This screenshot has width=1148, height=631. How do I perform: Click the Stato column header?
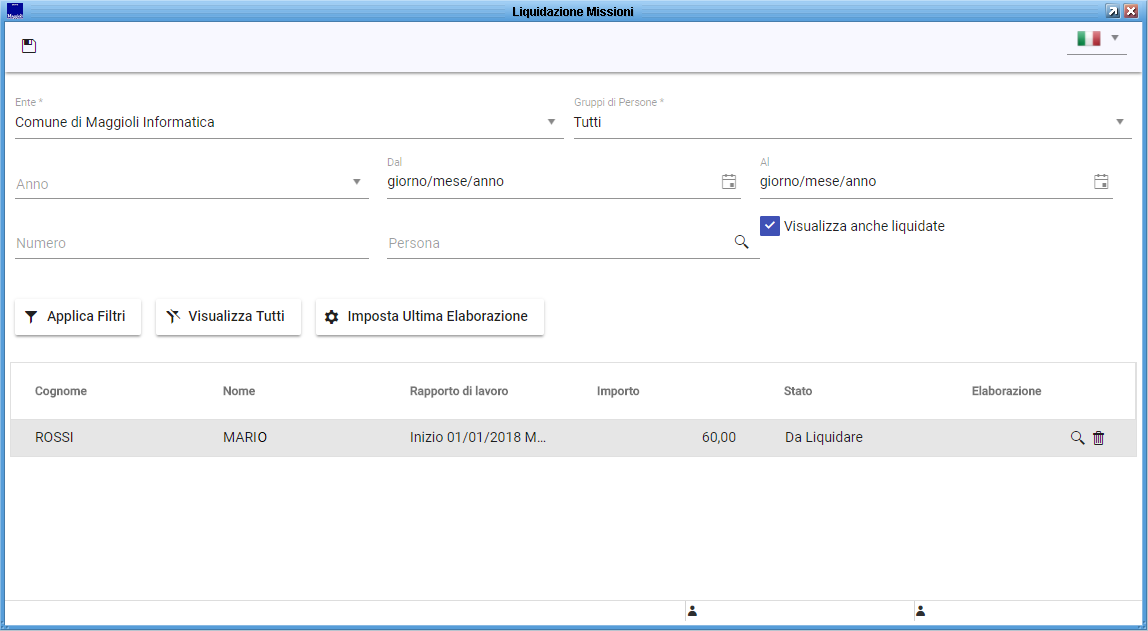(798, 391)
